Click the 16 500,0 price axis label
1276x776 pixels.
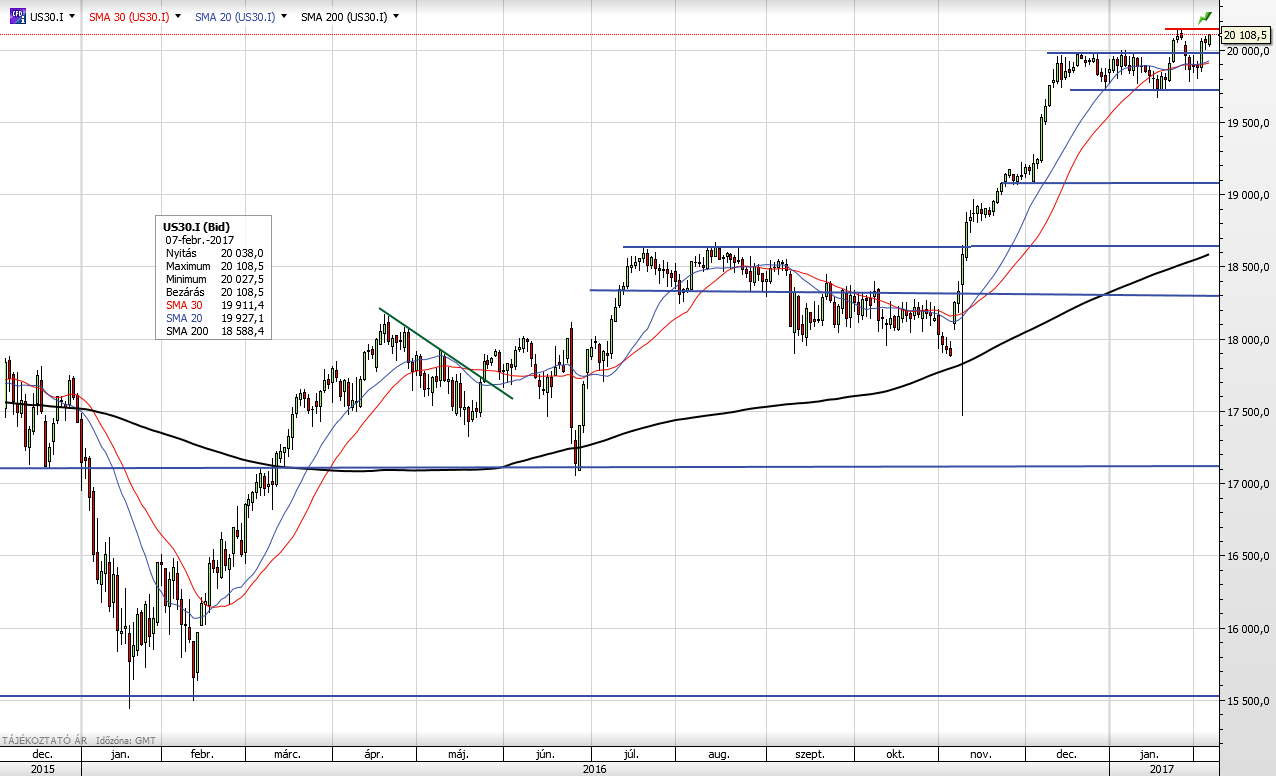[x=1249, y=557]
